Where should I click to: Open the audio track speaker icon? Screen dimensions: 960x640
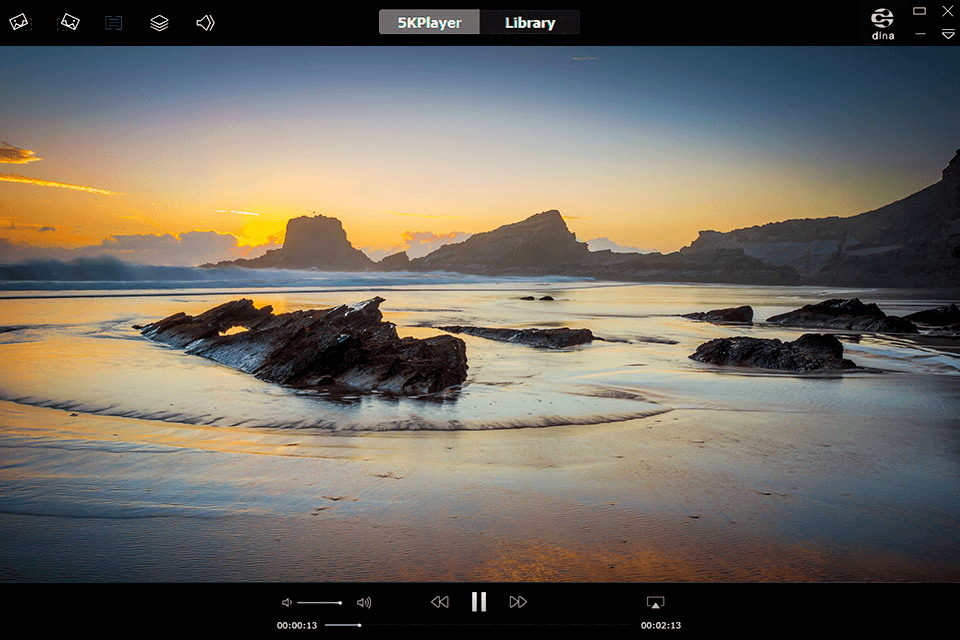point(205,21)
